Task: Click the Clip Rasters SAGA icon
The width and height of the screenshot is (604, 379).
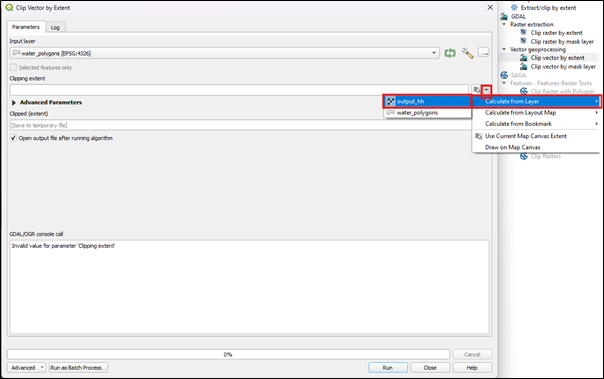Action: click(524, 156)
